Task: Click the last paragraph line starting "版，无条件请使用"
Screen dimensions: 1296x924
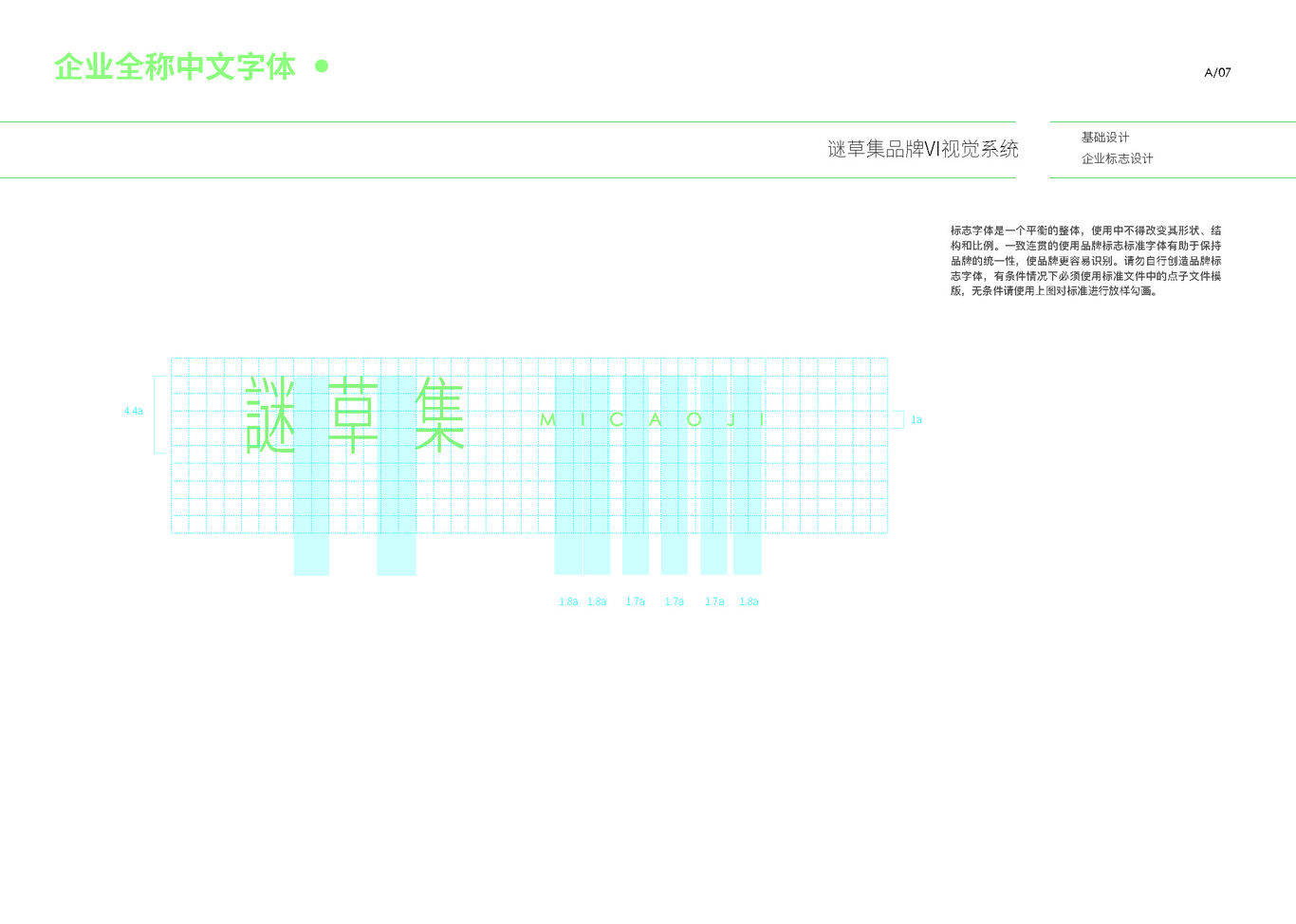Action: pos(1054,291)
